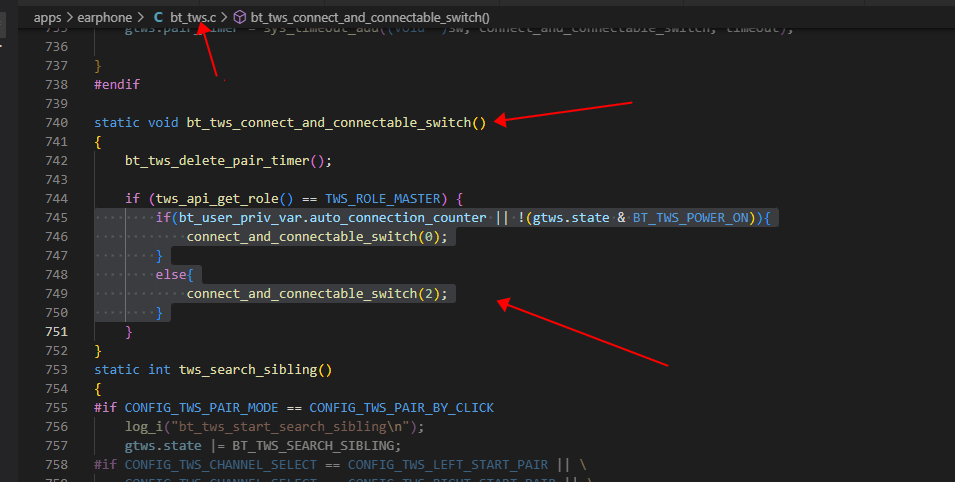Click line number 752

tap(57, 350)
